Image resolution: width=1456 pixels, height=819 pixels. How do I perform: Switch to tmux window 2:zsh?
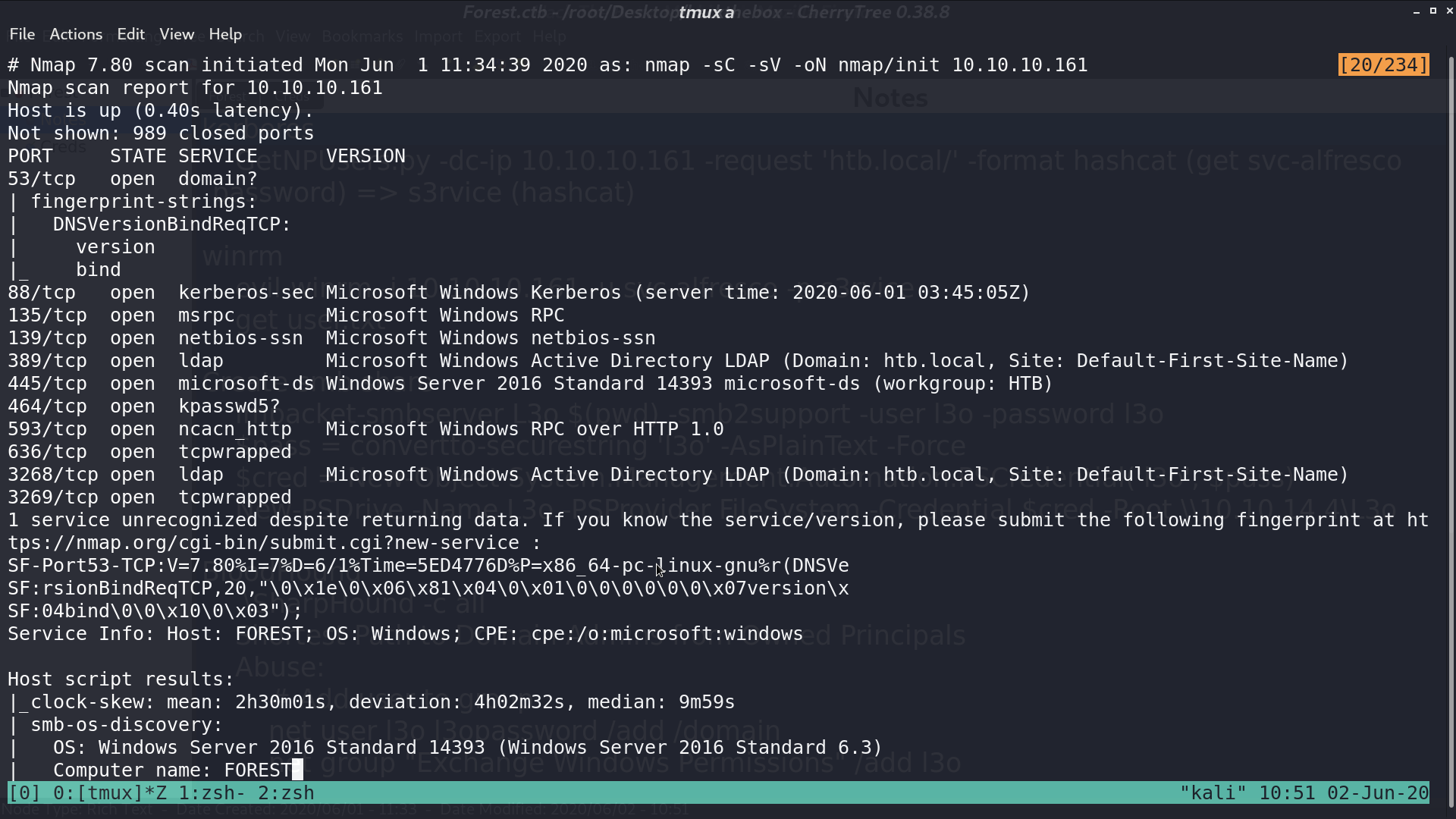pyautogui.click(x=286, y=793)
